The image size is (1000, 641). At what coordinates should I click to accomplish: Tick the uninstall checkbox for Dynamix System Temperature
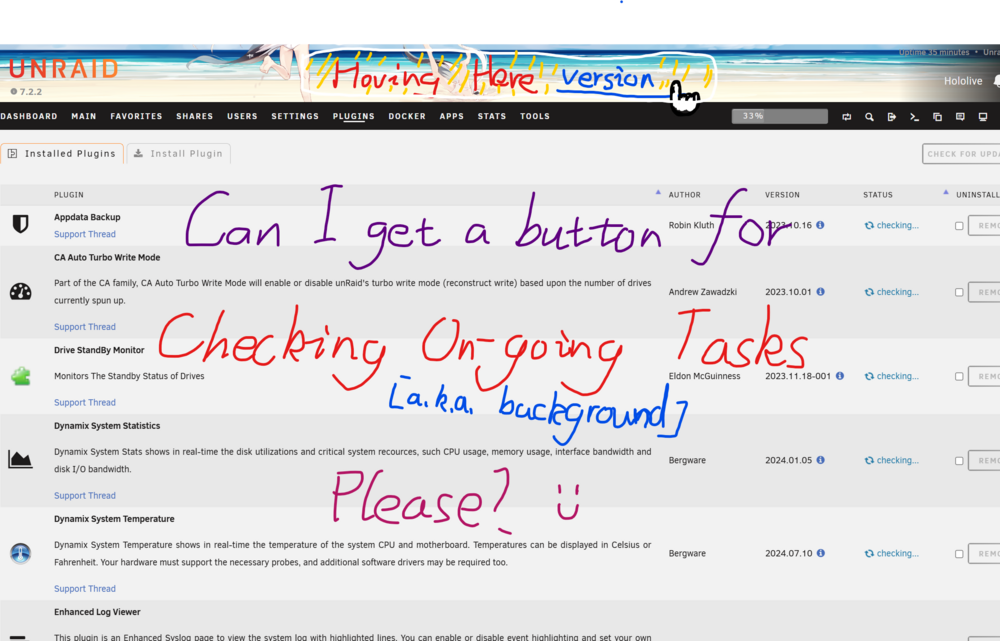pos(959,554)
